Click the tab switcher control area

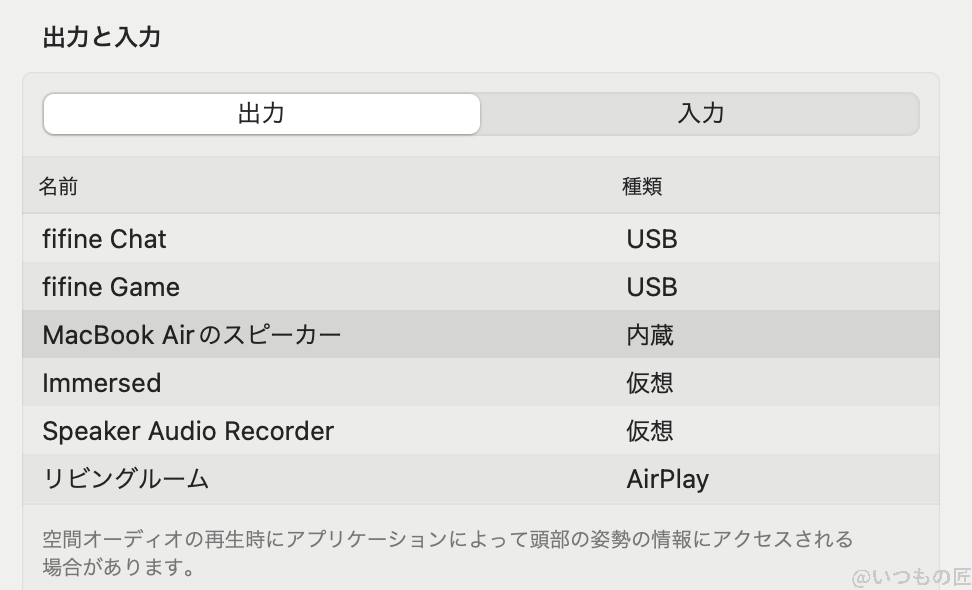(x=480, y=113)
